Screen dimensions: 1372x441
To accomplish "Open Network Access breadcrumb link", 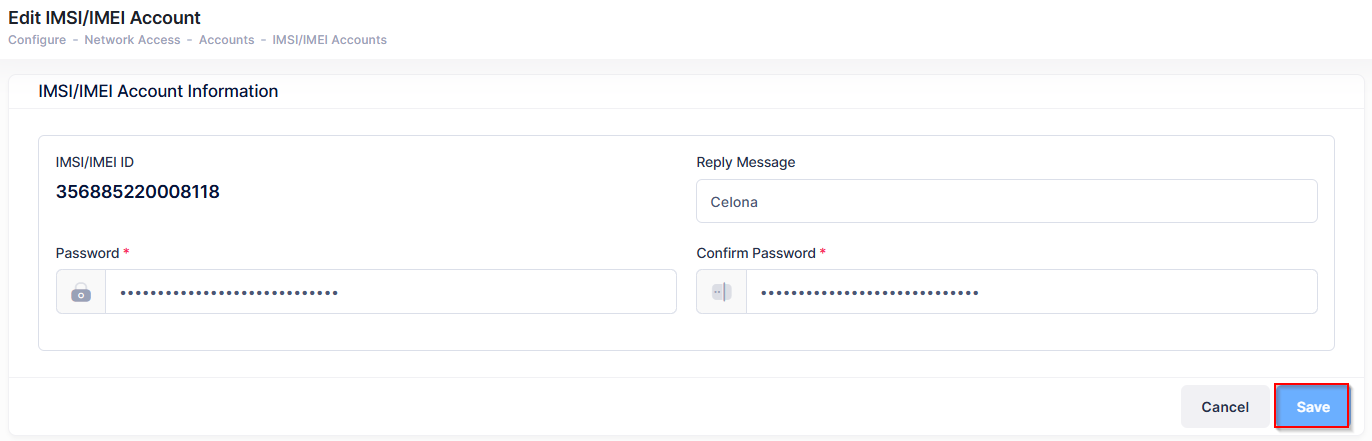I will [x=132, y=40].
